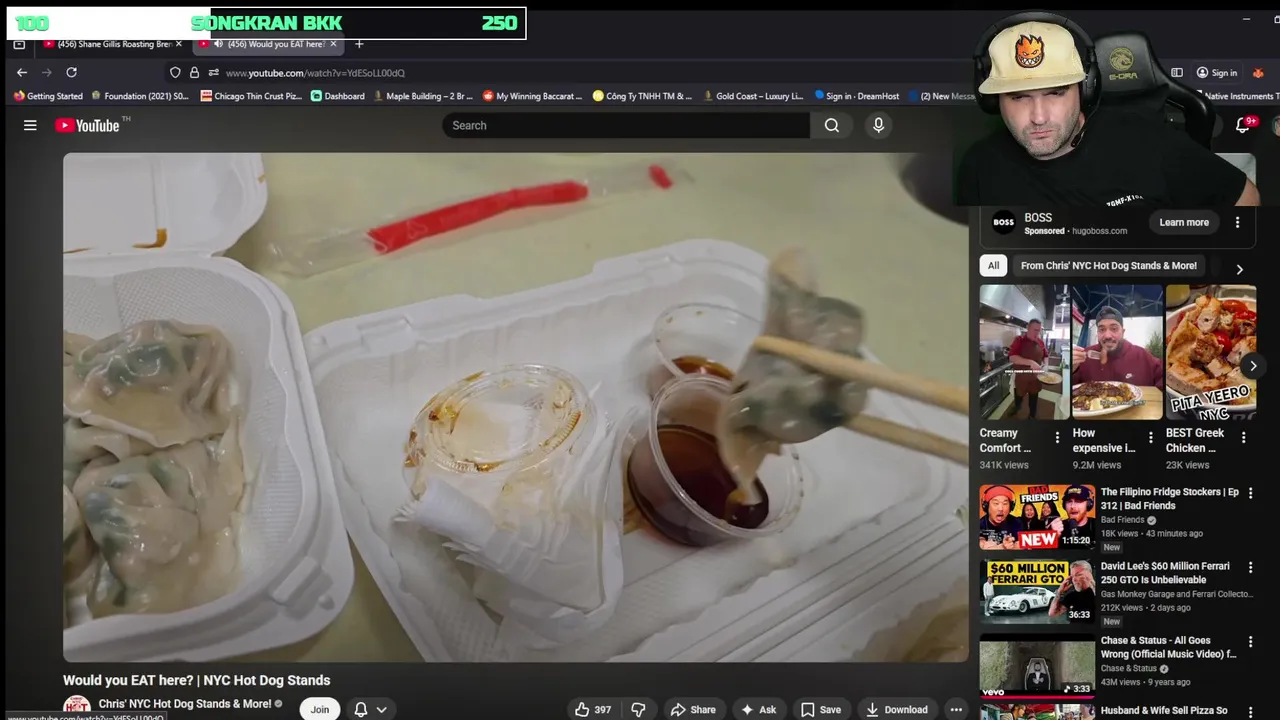The image size is (1280, 720).
Task: Mute the playing tab's speaker icon
Action: point(218,44)
